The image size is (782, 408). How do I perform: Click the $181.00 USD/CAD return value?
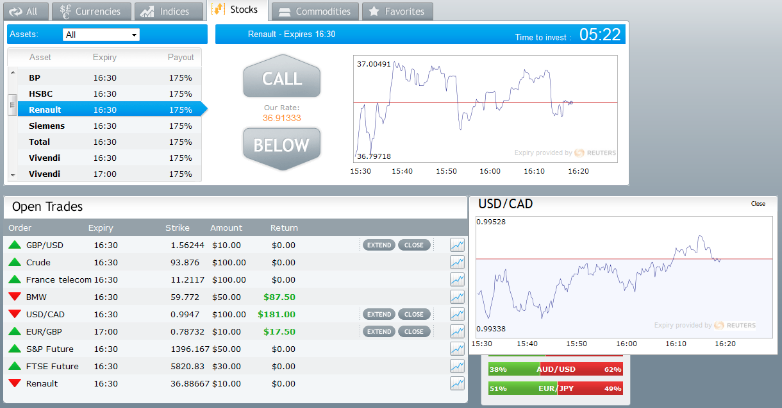click(x=276, y=314)
